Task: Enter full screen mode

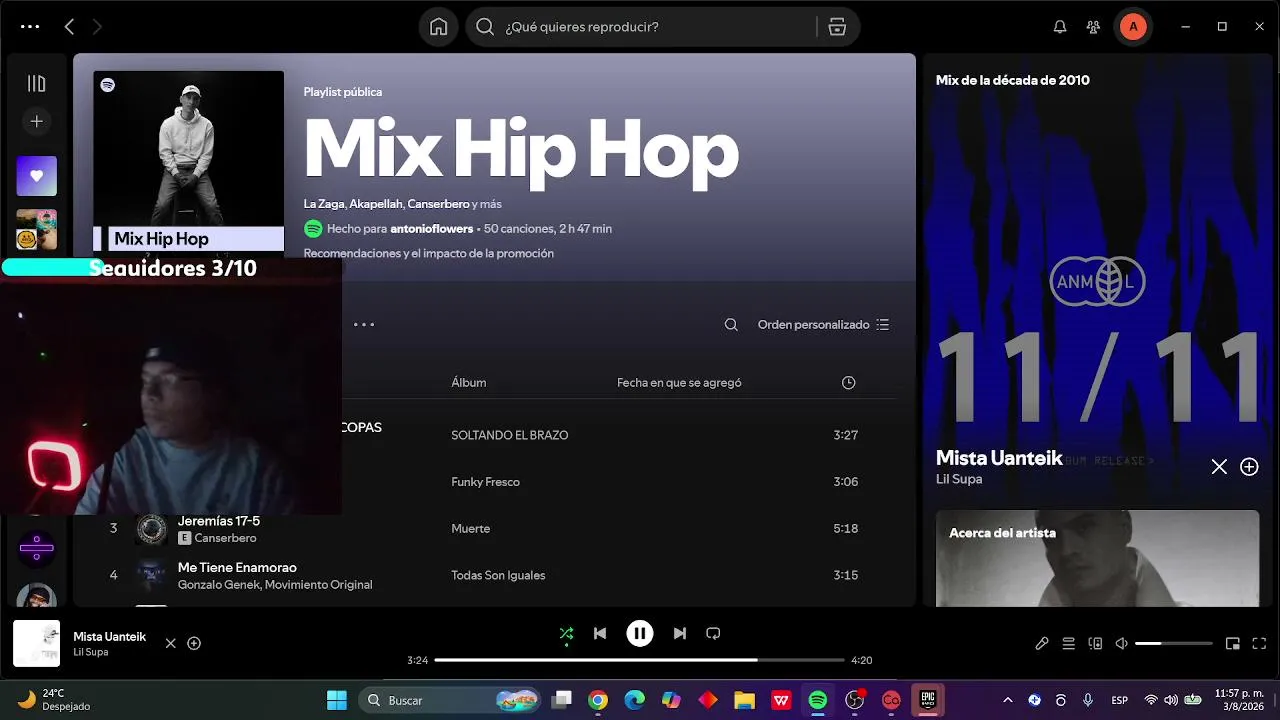Action: pyautogui.click(x=1259, y=643)
